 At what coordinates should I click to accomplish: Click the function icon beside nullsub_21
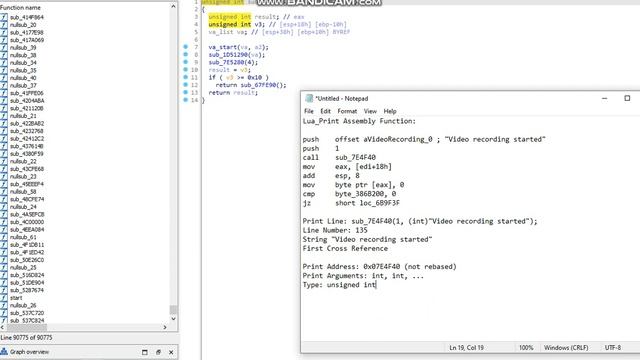coord(4,116)
